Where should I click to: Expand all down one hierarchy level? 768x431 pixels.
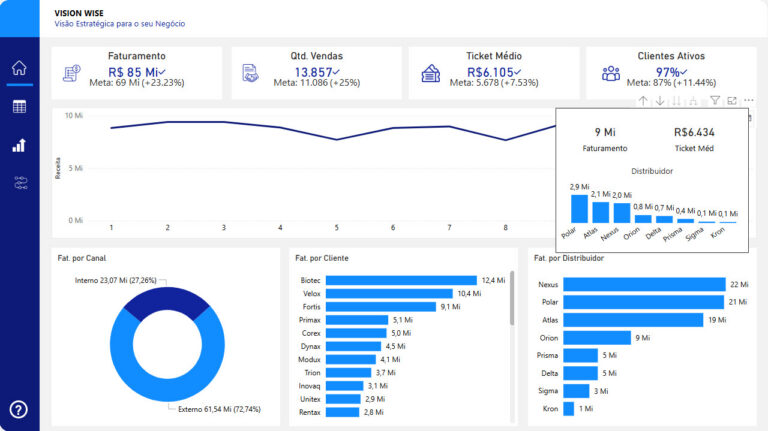[694, 101]
